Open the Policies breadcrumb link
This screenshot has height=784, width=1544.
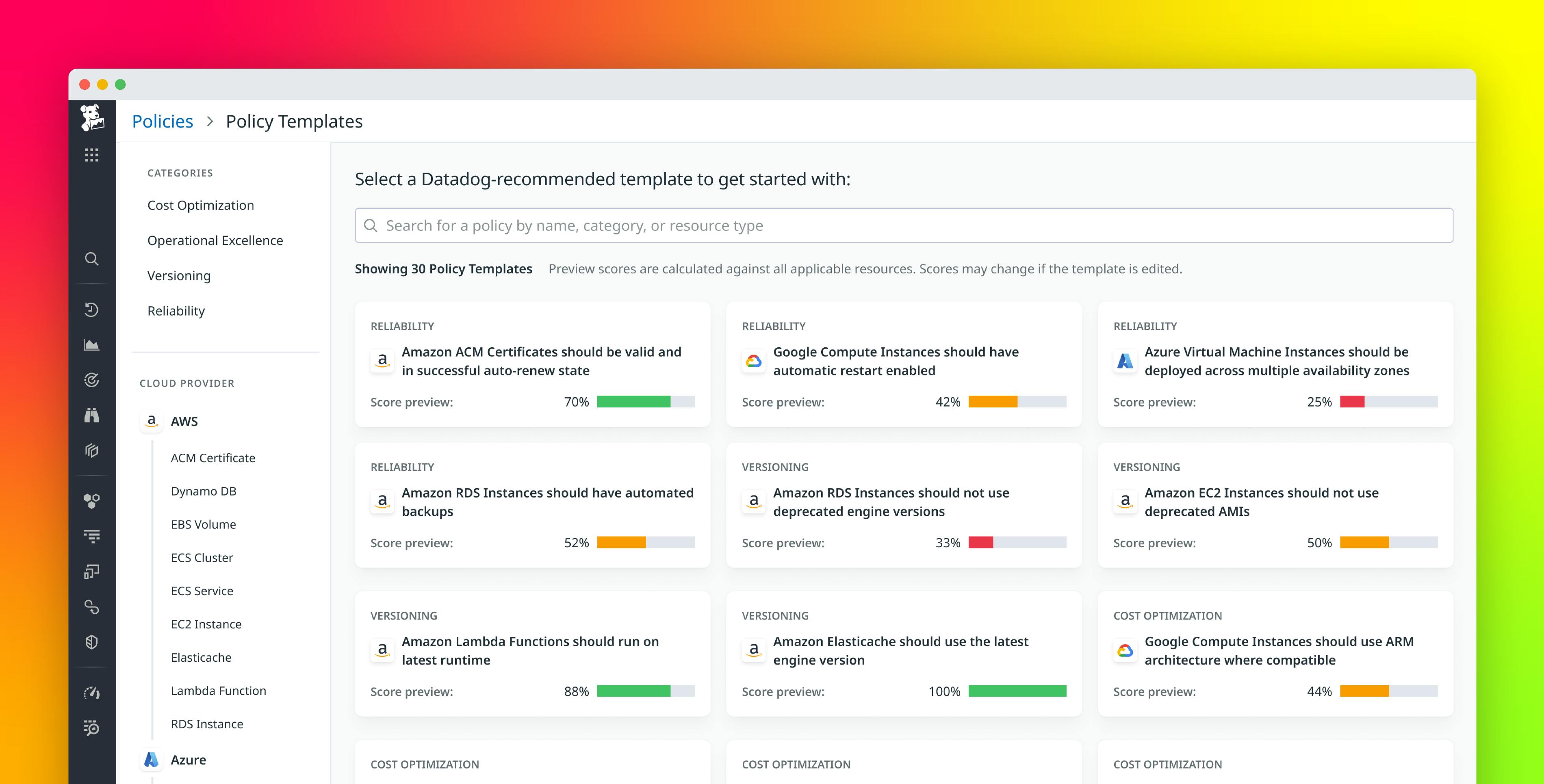(162, 121)
